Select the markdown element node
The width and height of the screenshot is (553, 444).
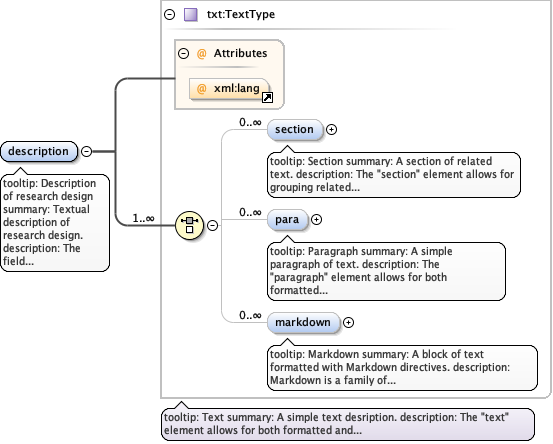tap(304, 322)
